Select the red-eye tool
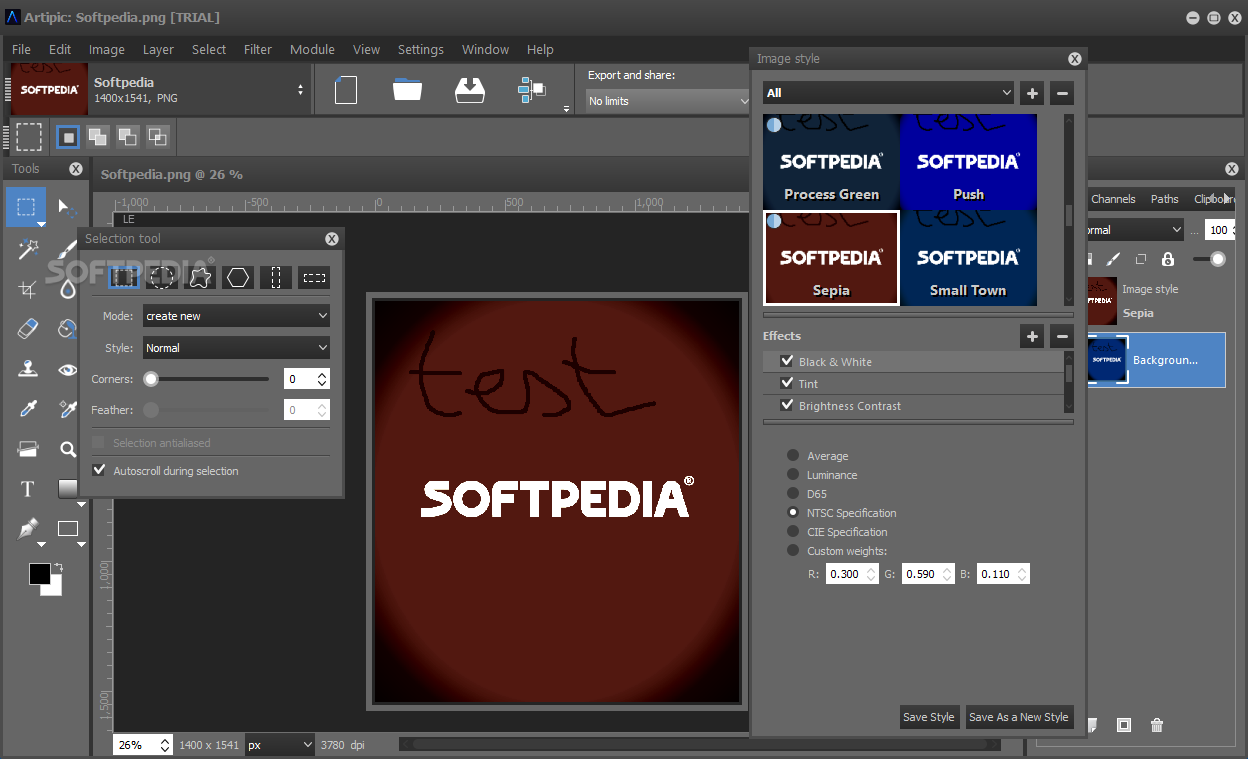This screenshot has height=759, width=1248. point(68,369)
